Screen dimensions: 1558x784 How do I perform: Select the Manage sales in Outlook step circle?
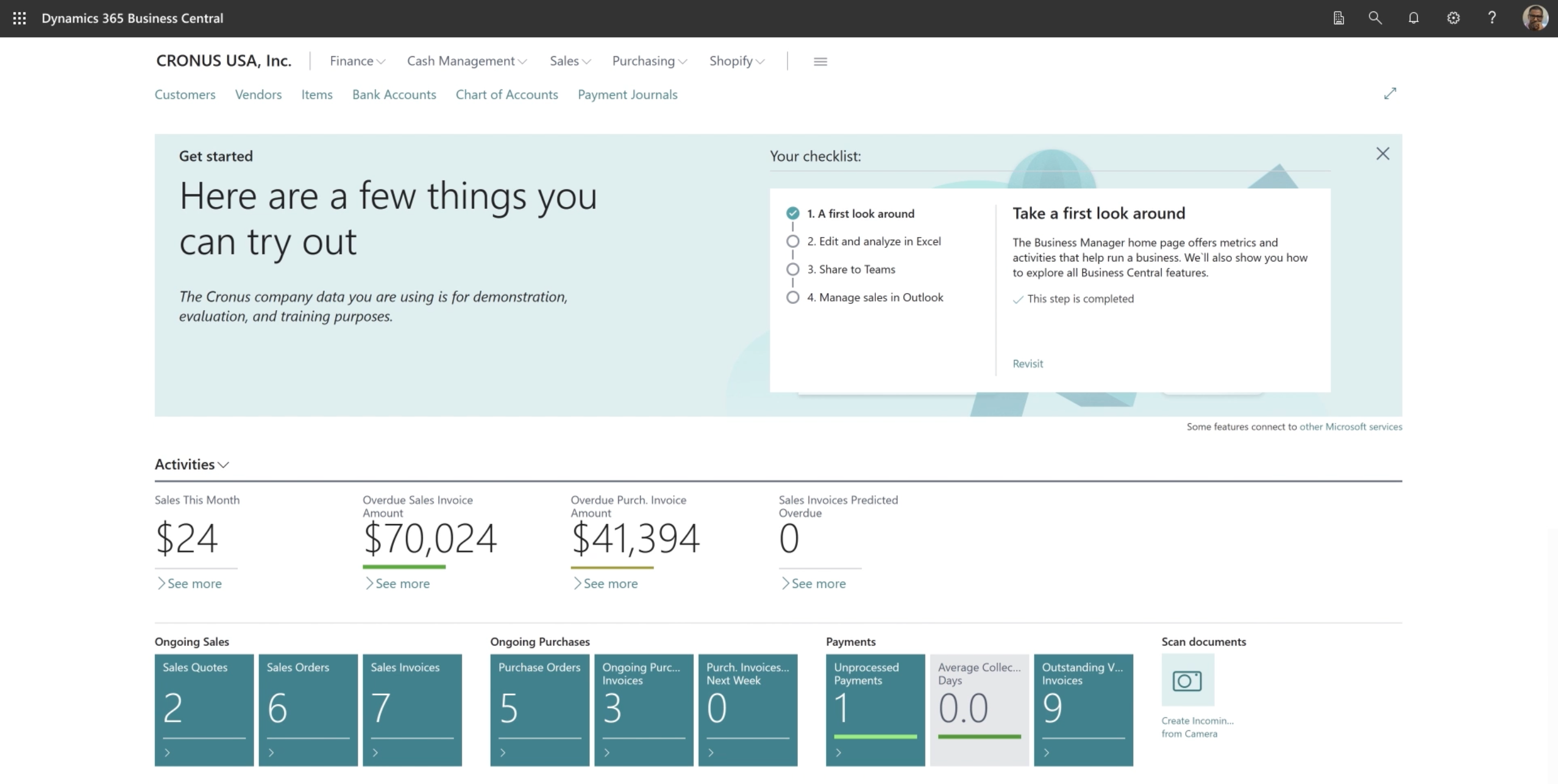click(x=792, y=297)
